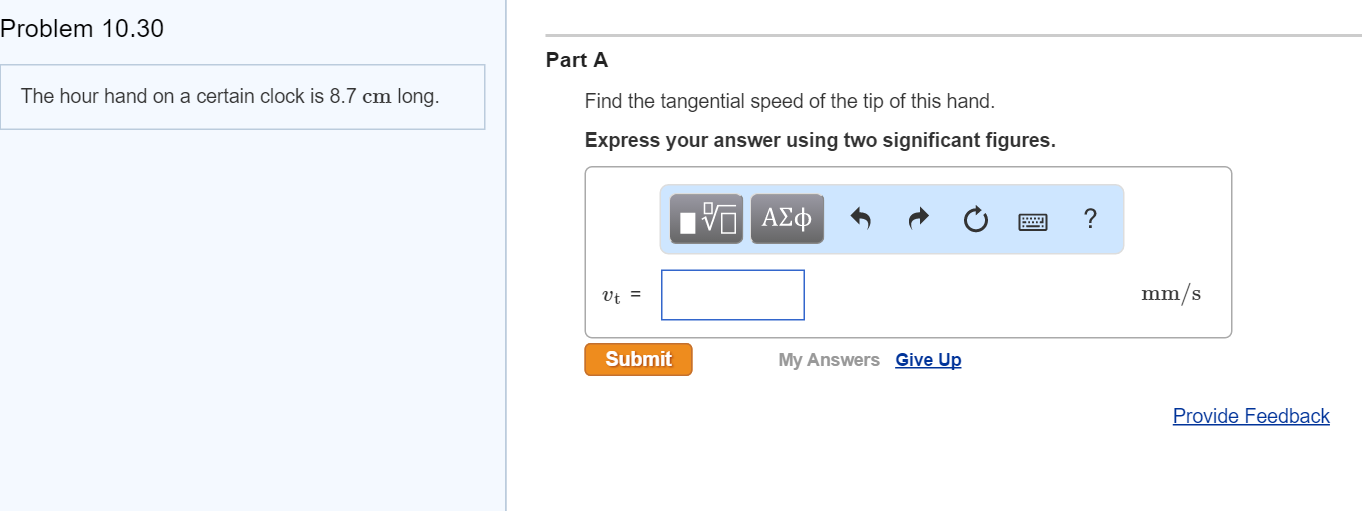This screenshot has width=1362, height=511.
Task: Click the mm/s unit label
Action: click(x=1170, y=294)
